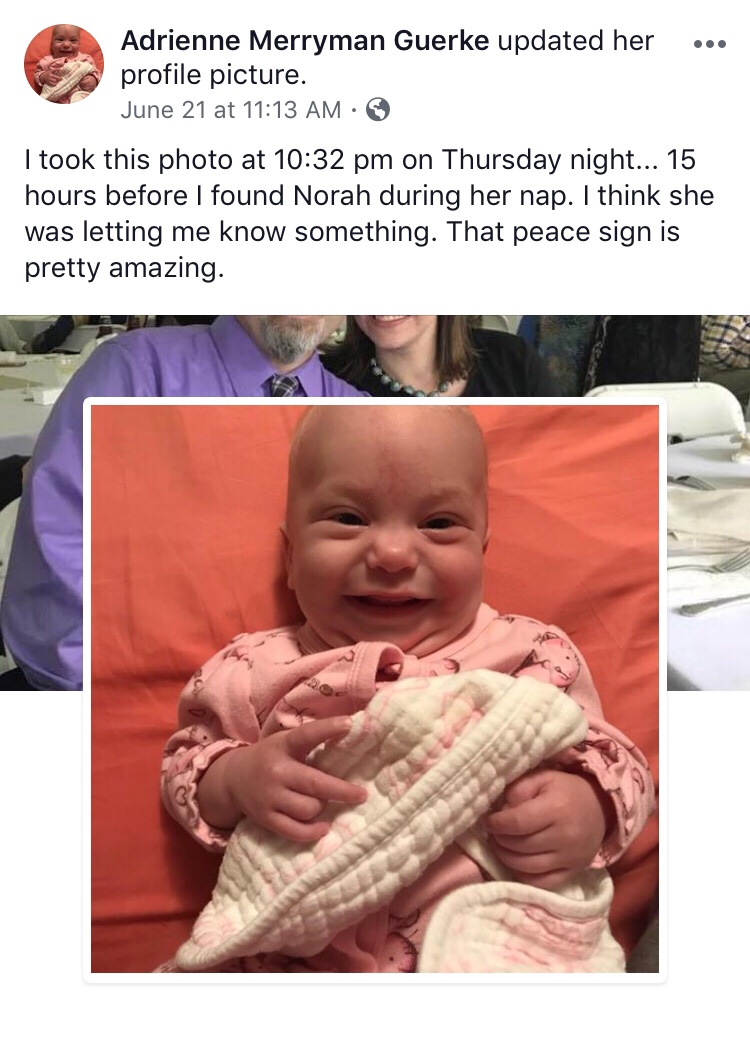Open the small round profile avatar
The height and width of the screenshot is (1053, 750).
pyautogui.click(x=64, y=64)
